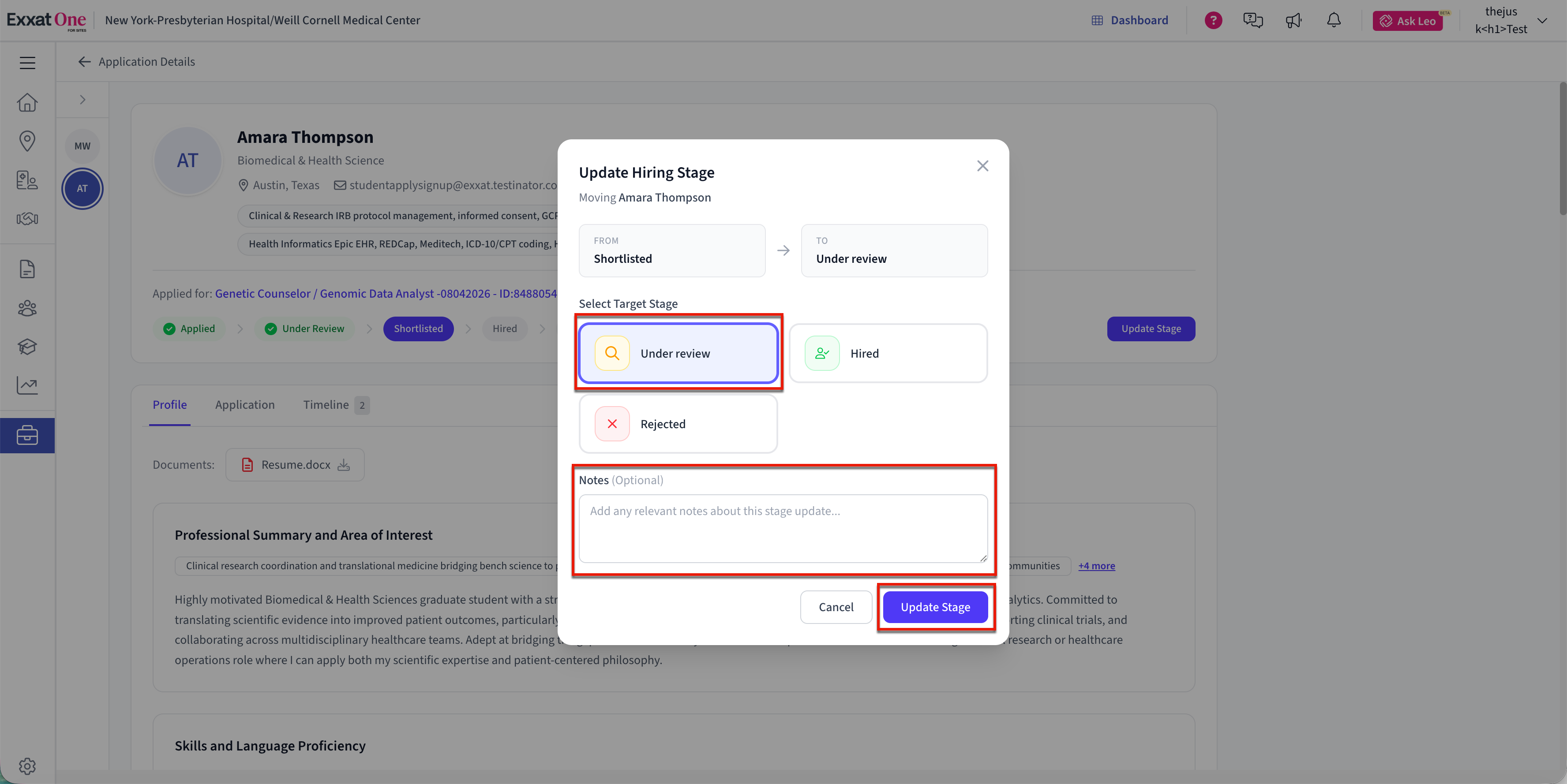Download the Resume.docx file
Image resolution: width=1567 pixels, height=784 pixels.
point(344,465)
